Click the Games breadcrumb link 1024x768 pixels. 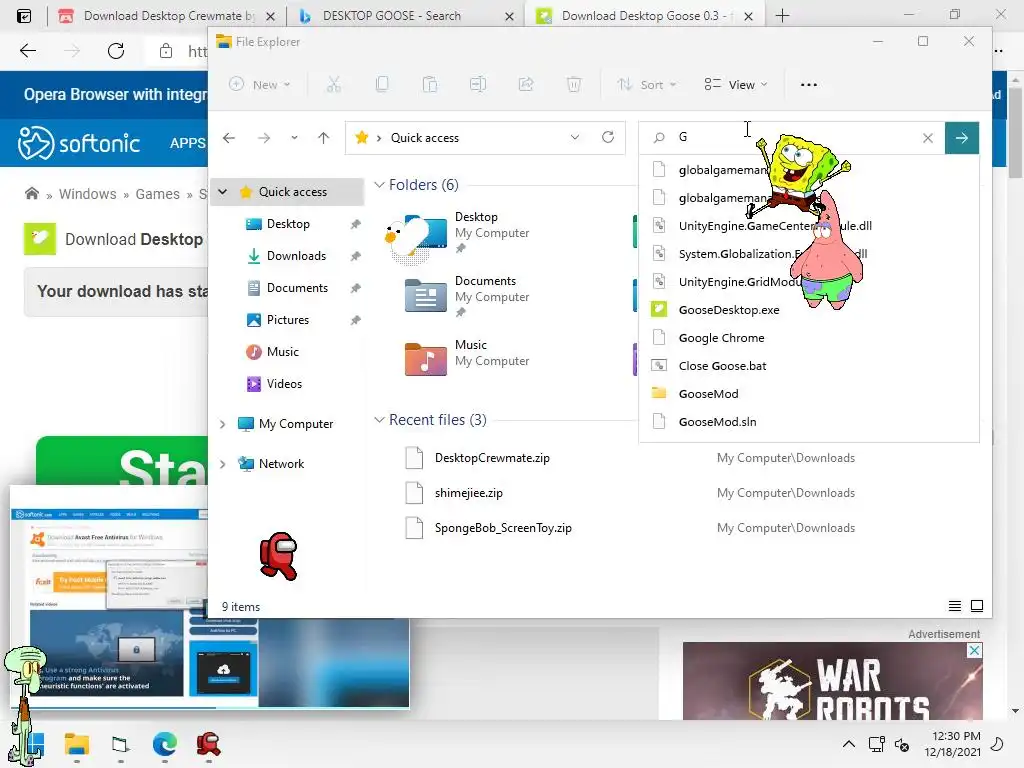157,194
